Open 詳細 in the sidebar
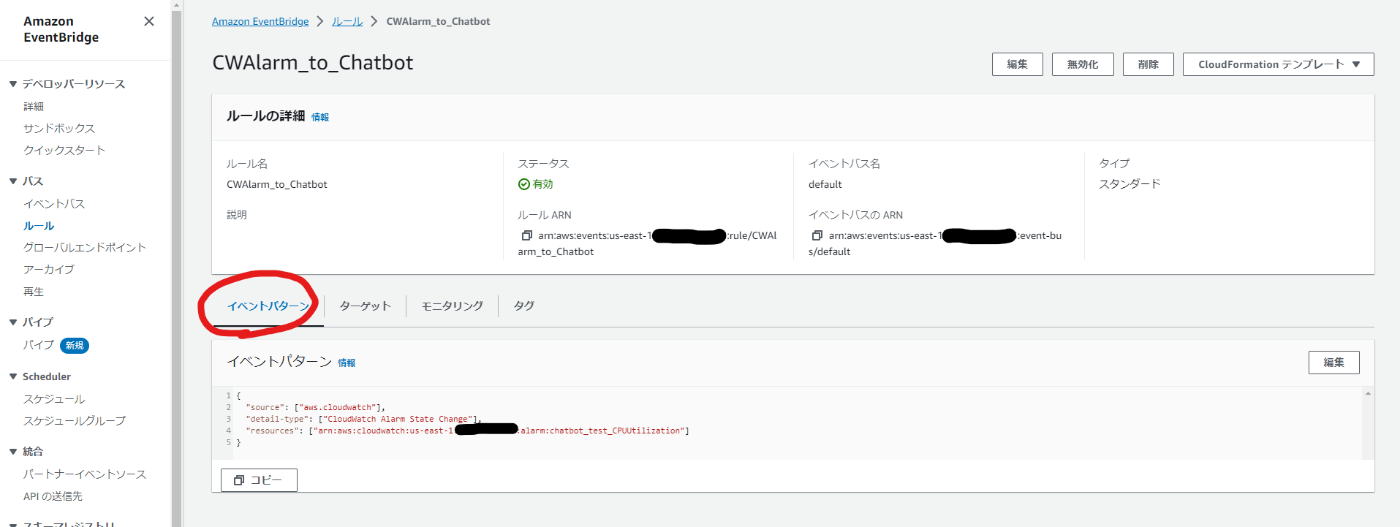 pos(33,106)
